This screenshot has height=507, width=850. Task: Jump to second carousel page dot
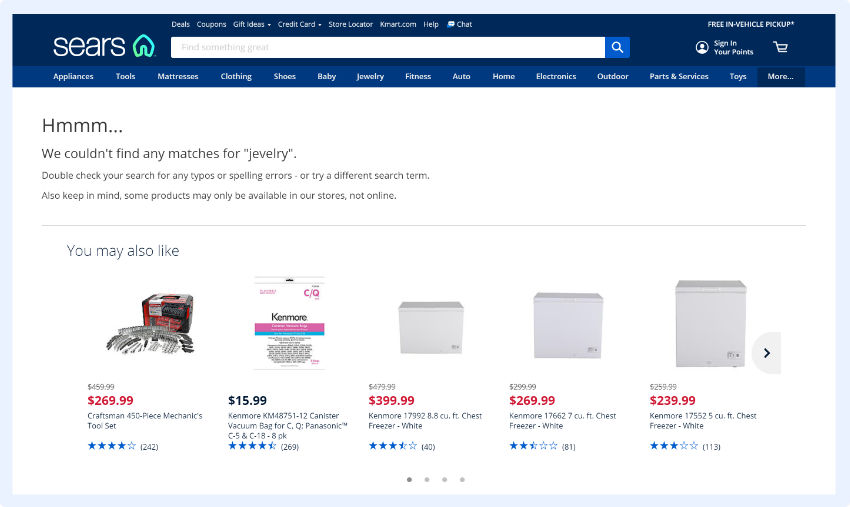[x=427, y=480]
